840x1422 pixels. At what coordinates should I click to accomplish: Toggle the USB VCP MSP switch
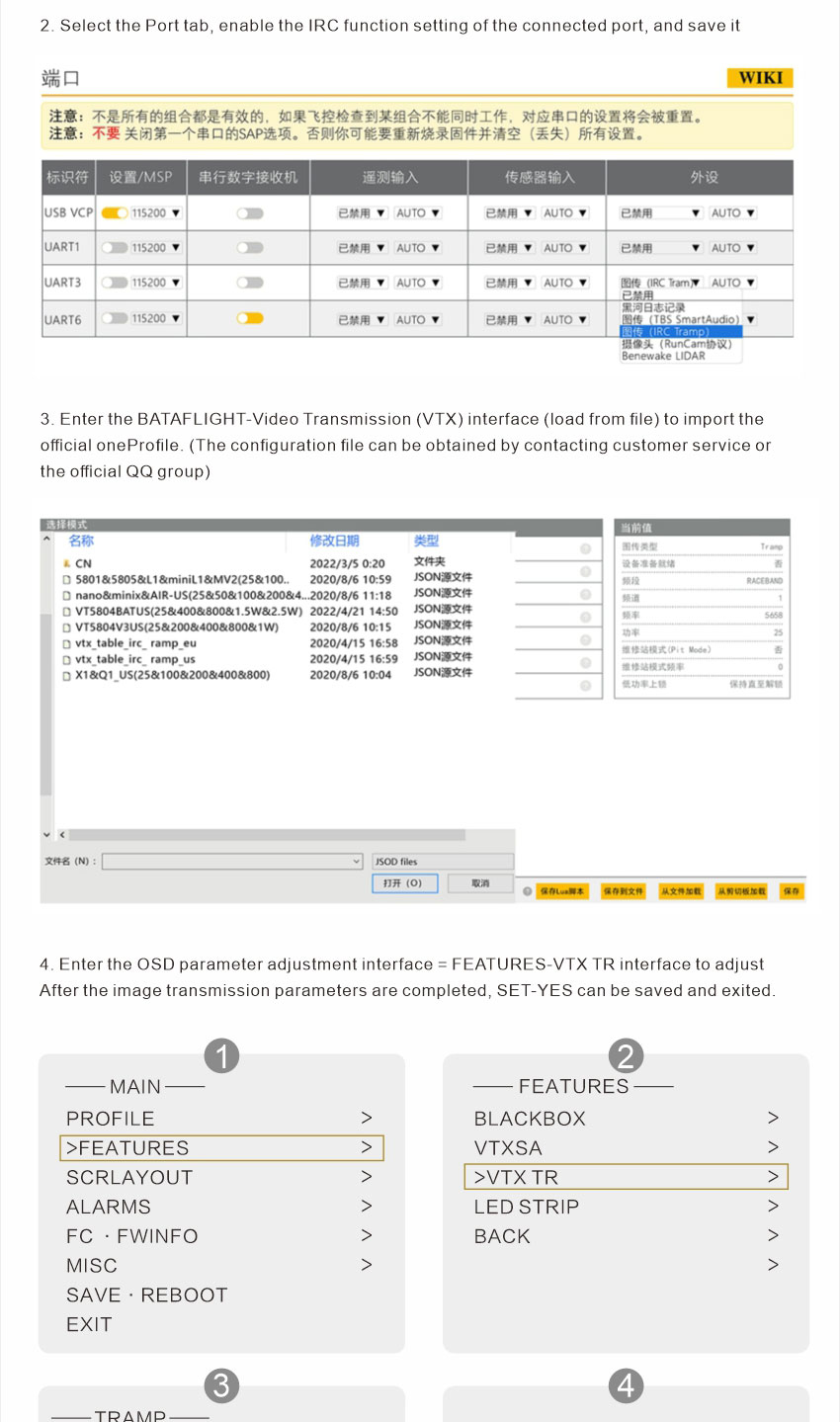pyautogui.click(x=115, y=212)
